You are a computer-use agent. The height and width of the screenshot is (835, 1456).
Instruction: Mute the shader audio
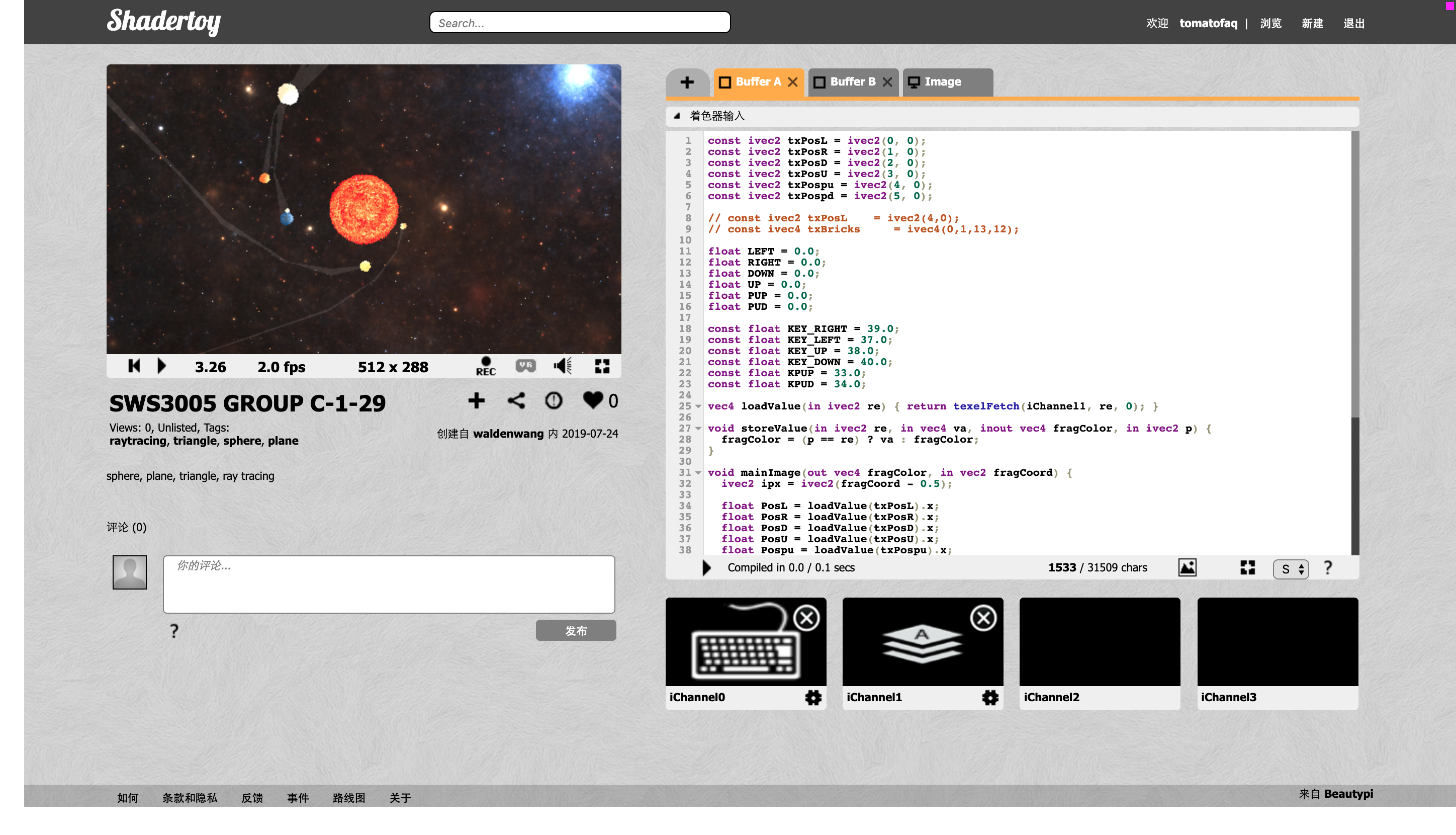point(562,366)
